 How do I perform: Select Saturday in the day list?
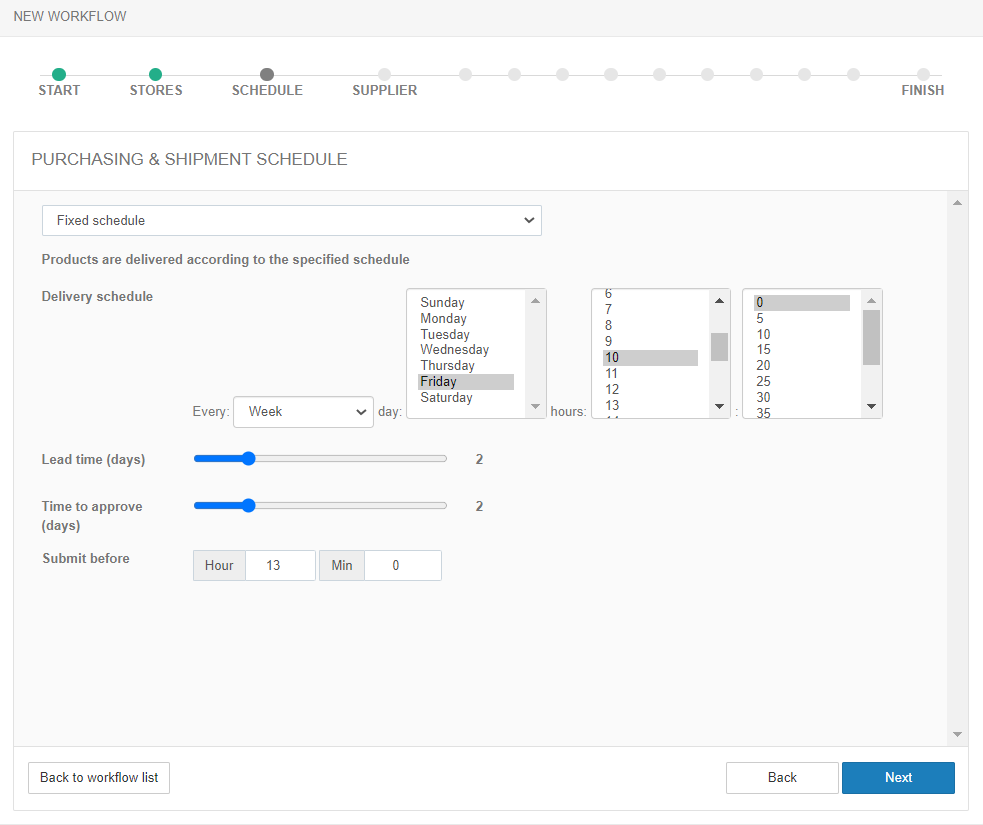click(x=446, y=397)
